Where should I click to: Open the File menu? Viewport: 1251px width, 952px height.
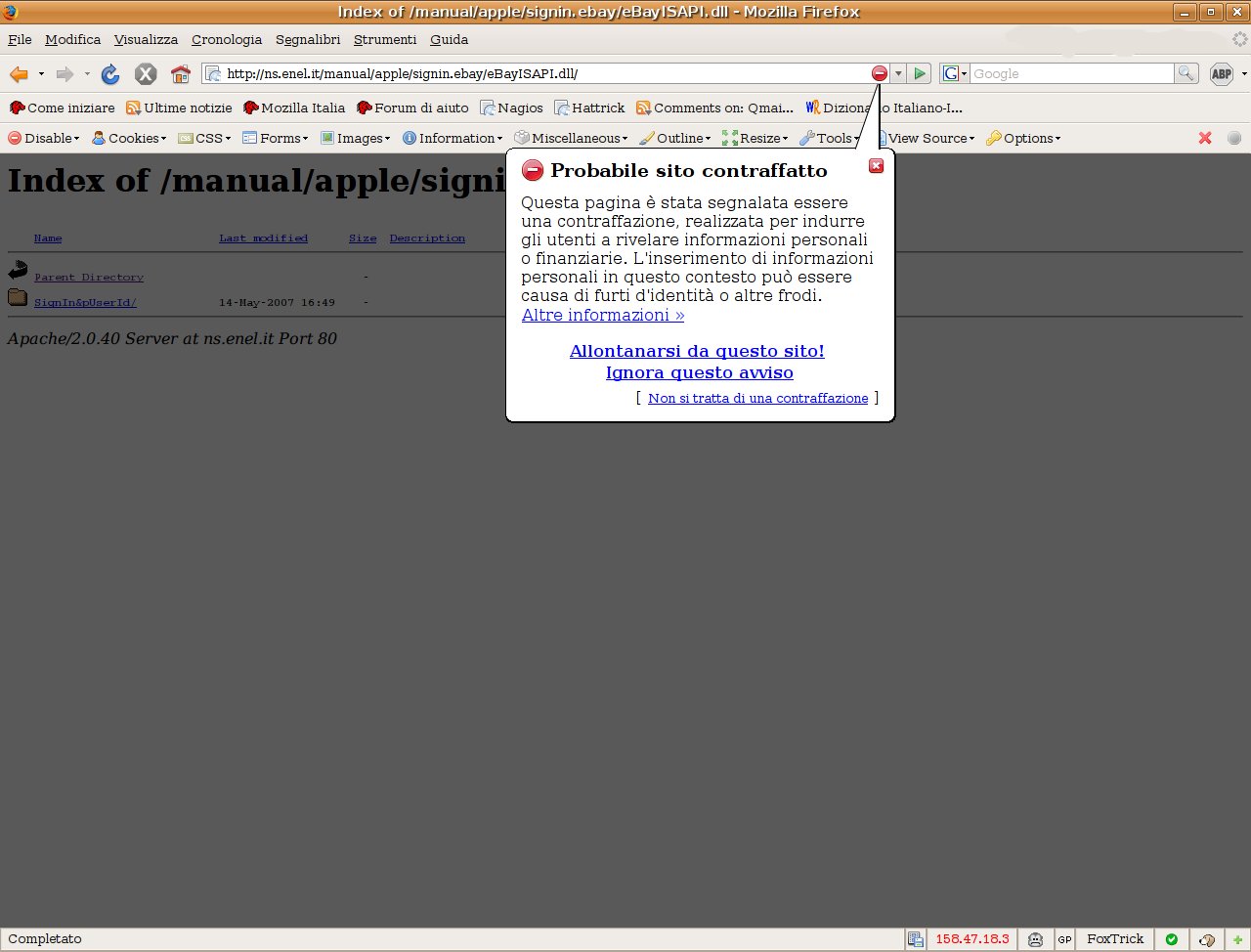pyautogui.click(x=20, y=39)
